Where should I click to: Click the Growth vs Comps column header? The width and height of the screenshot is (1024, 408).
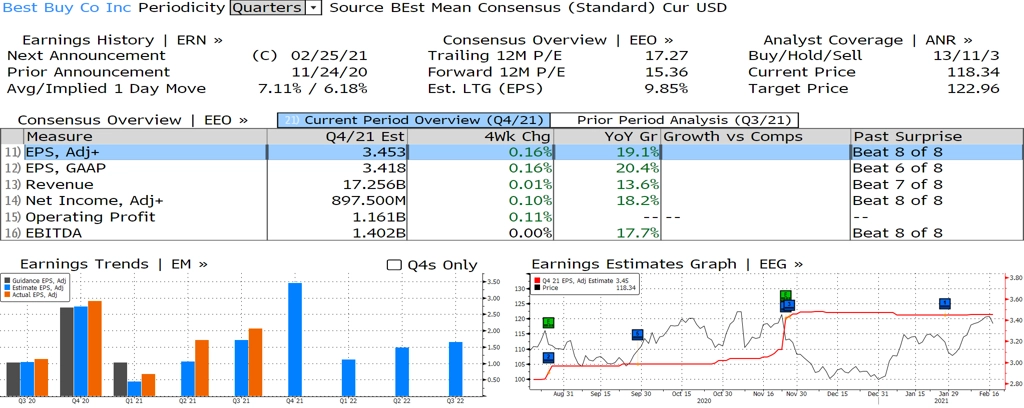click(756, 136)
